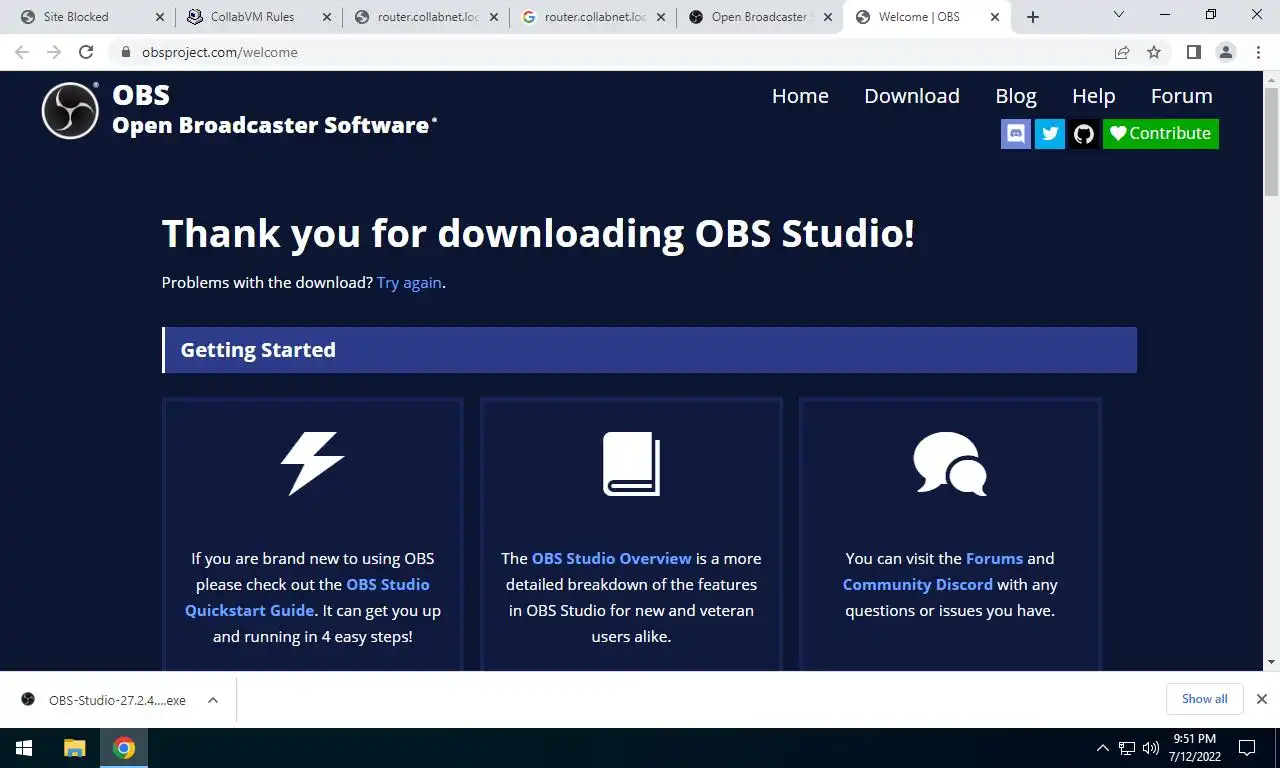The width and height of the screenshot is (1280, 768).
Task: Open the Chrome profile avatar
Action: [1225, 52]
